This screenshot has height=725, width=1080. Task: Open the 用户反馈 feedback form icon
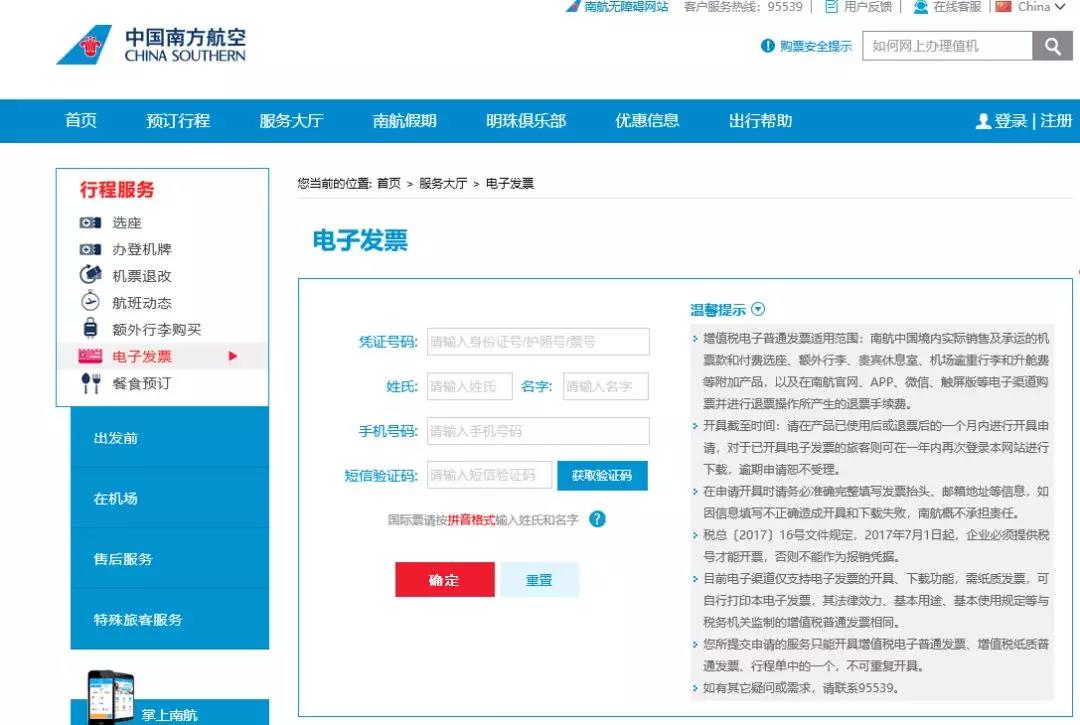(830, 7)
